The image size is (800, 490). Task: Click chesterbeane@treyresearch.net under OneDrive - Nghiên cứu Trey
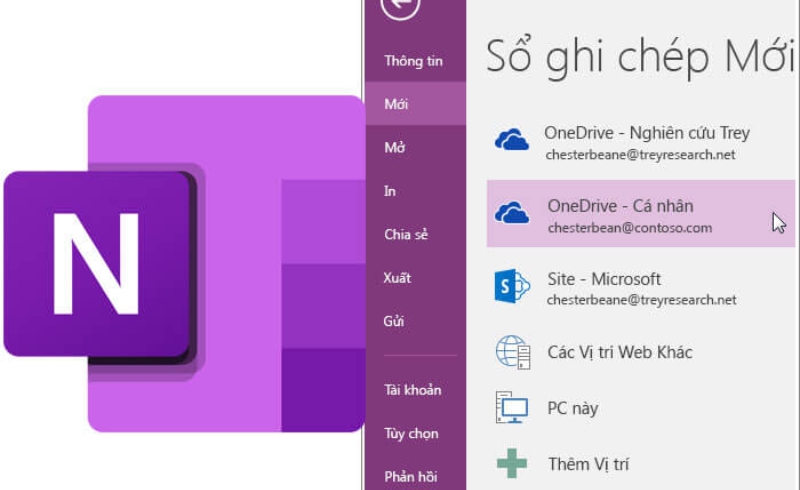(x=640, y=155)
